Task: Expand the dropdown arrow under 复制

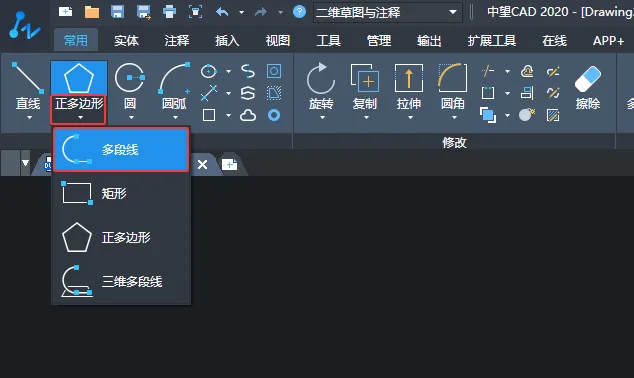Action: [x=366, y=118]
